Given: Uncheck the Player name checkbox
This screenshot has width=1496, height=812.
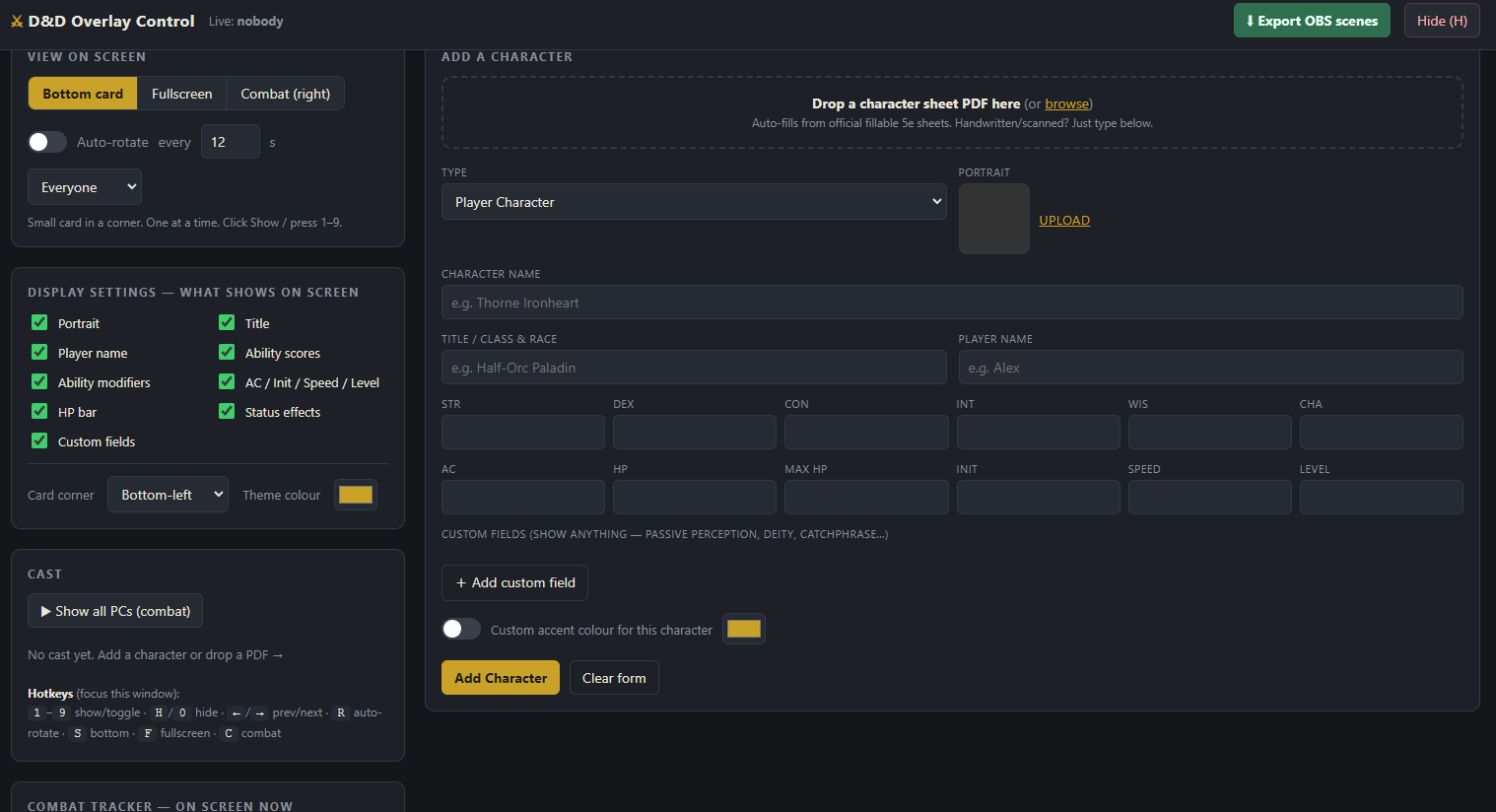Looking at the screenshot, I should coord(39,352).
